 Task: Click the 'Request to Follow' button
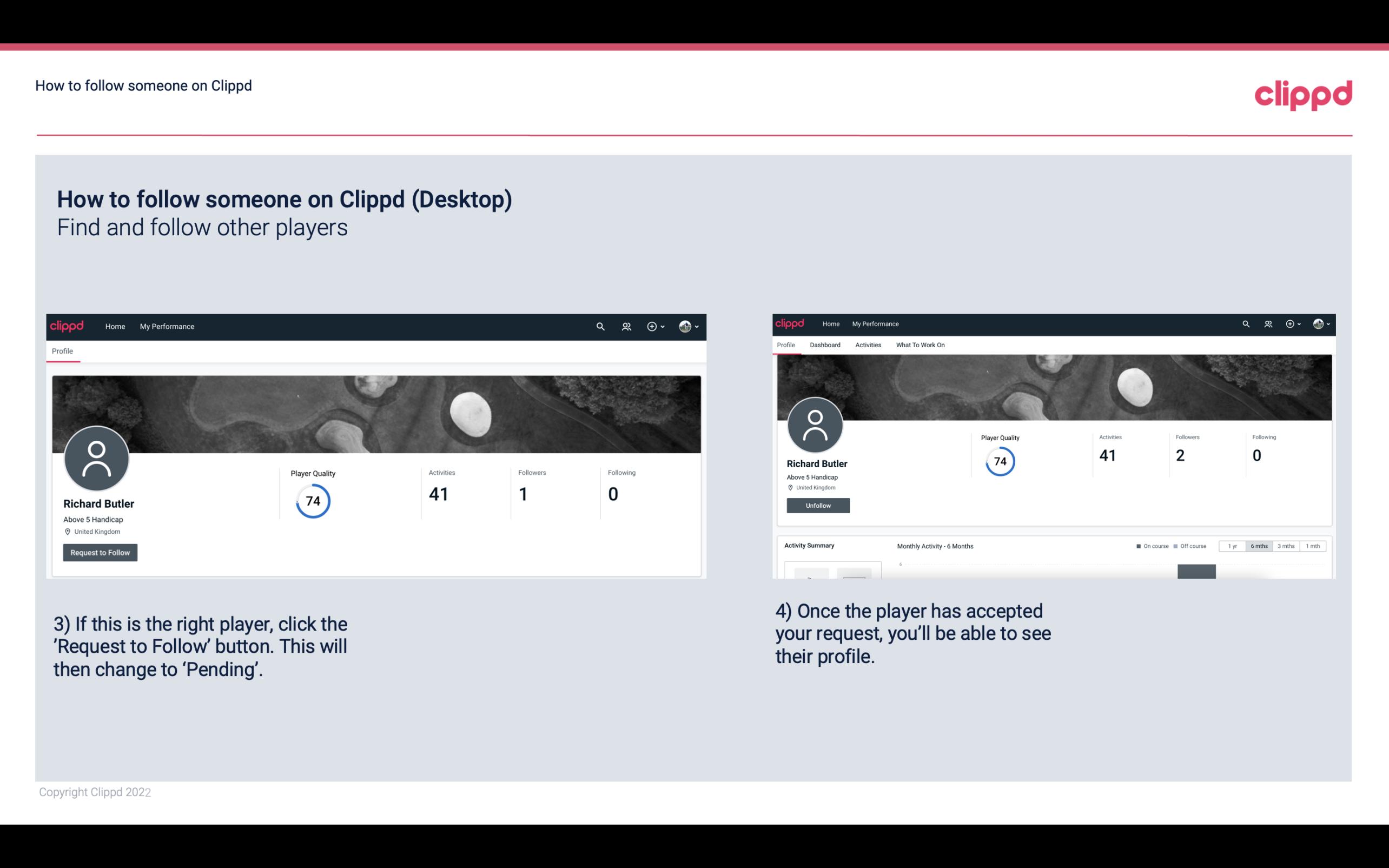(99, 551)
